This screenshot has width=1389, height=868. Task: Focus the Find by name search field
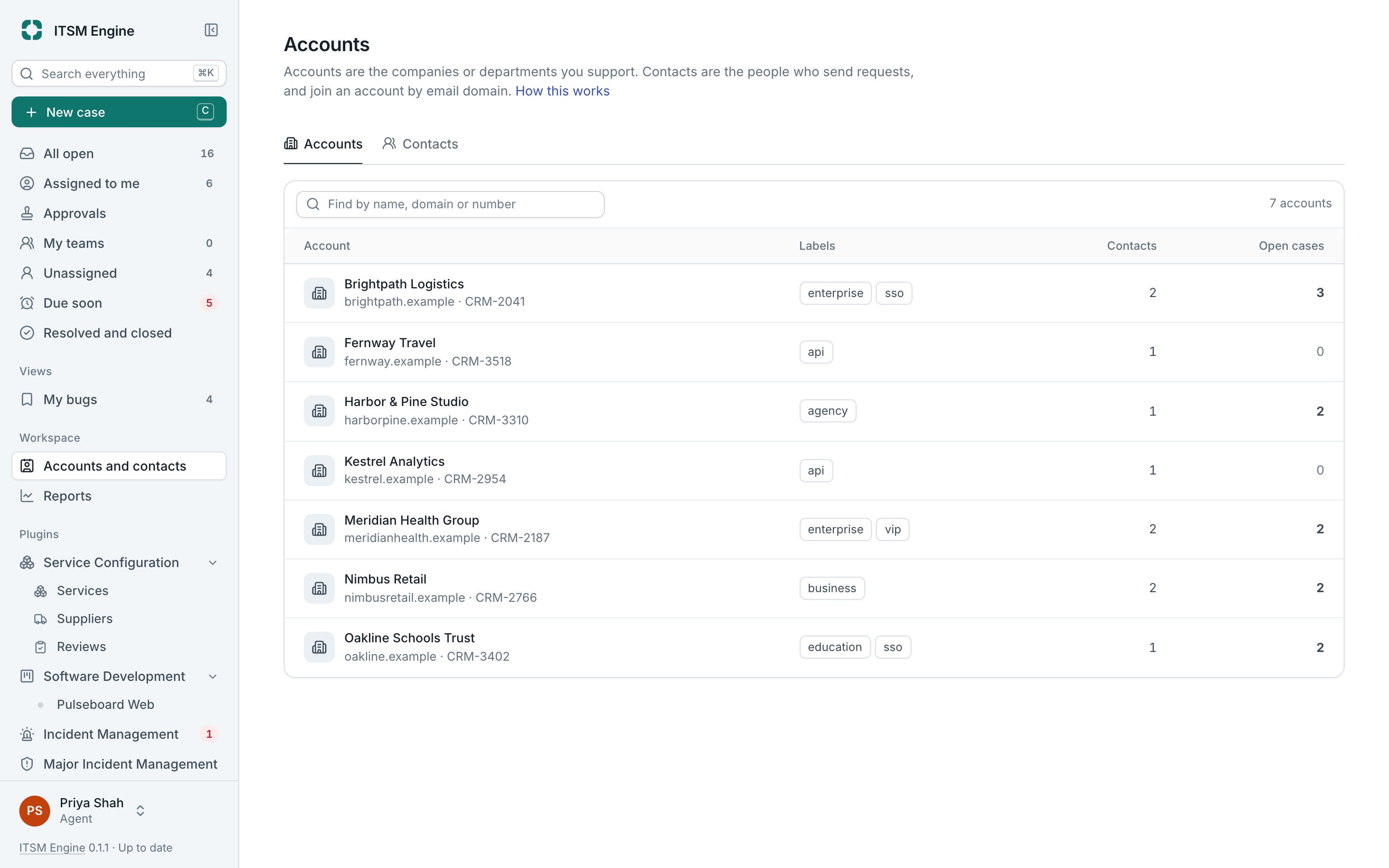click(x=450, y=204)
